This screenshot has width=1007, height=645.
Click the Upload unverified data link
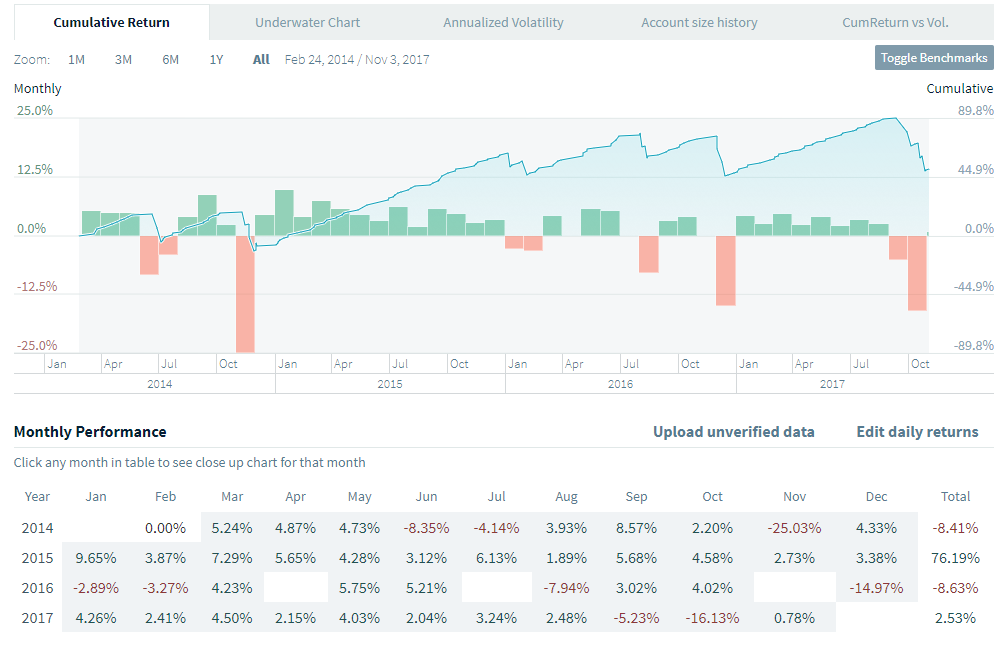coord(733,432)
